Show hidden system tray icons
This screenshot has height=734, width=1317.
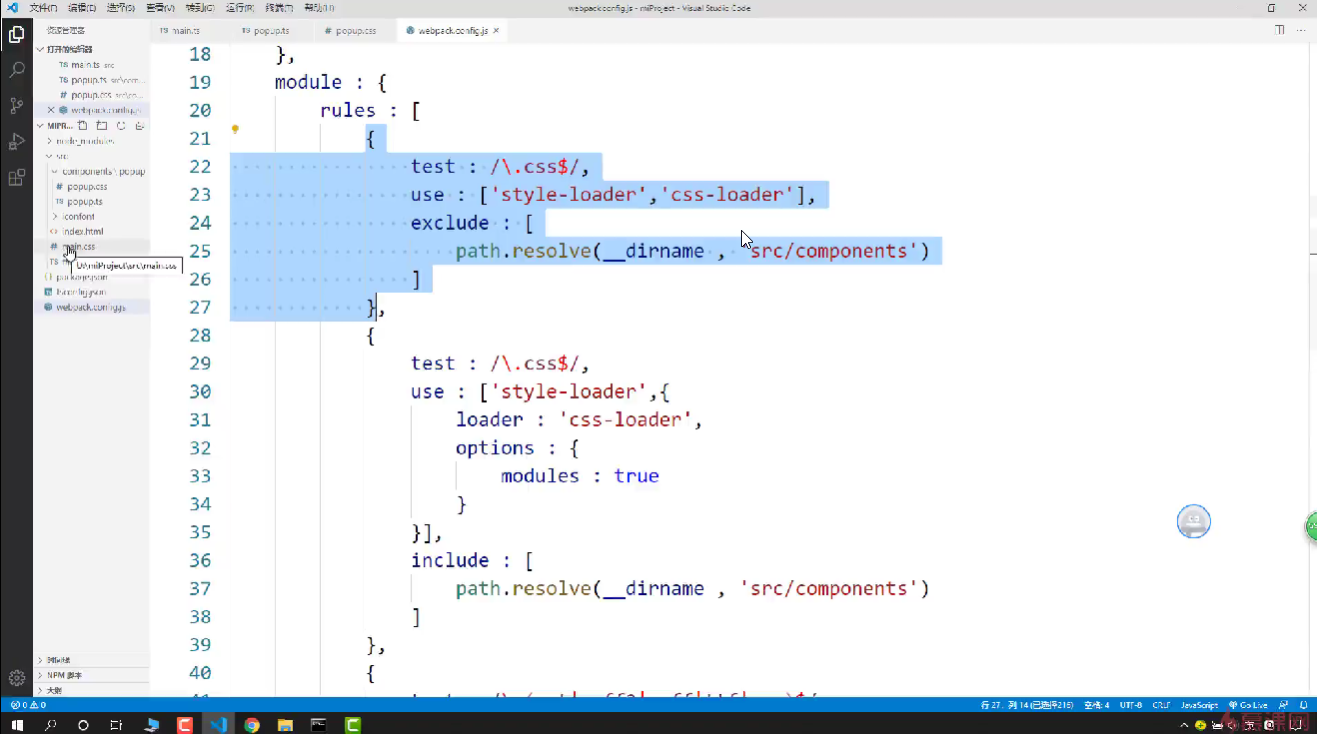click(x=1186, y=725)
